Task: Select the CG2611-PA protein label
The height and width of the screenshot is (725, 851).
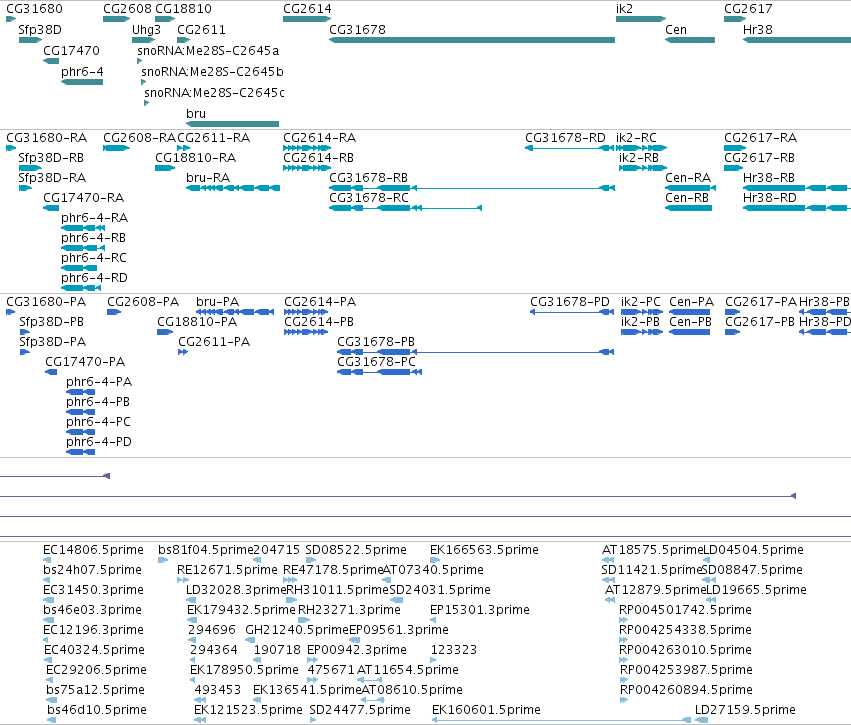Action: (214, 342)
